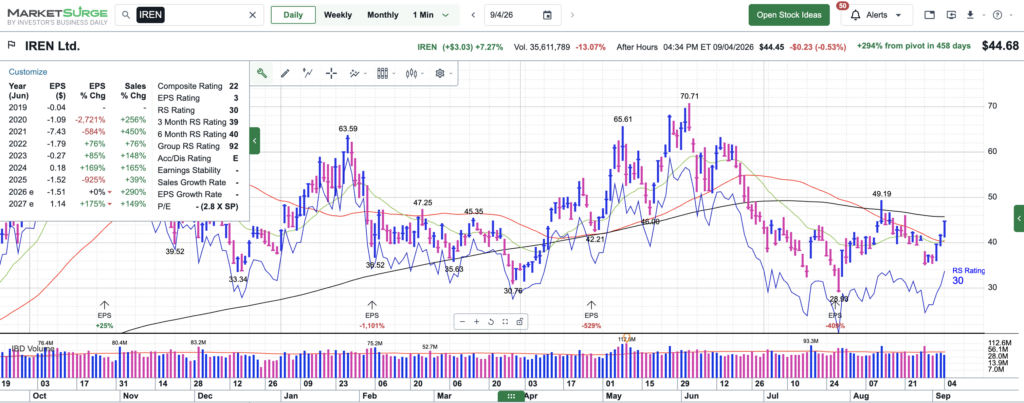Click the flag icon beside IREN Ltd.

11,46
